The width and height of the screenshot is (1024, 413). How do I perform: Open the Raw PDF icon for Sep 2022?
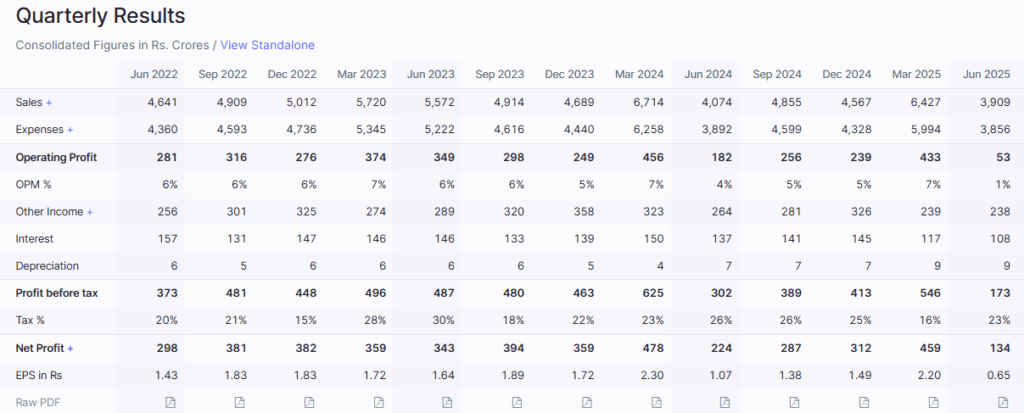coord(240,402)
